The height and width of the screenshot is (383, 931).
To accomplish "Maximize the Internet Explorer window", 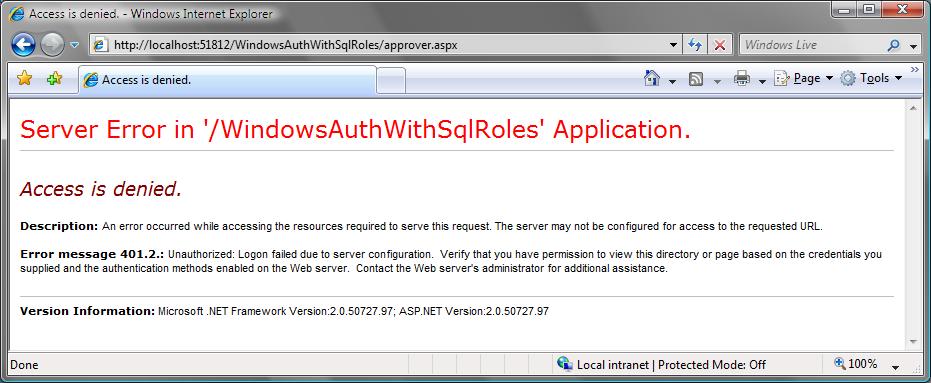I will (x=869, y=10).
